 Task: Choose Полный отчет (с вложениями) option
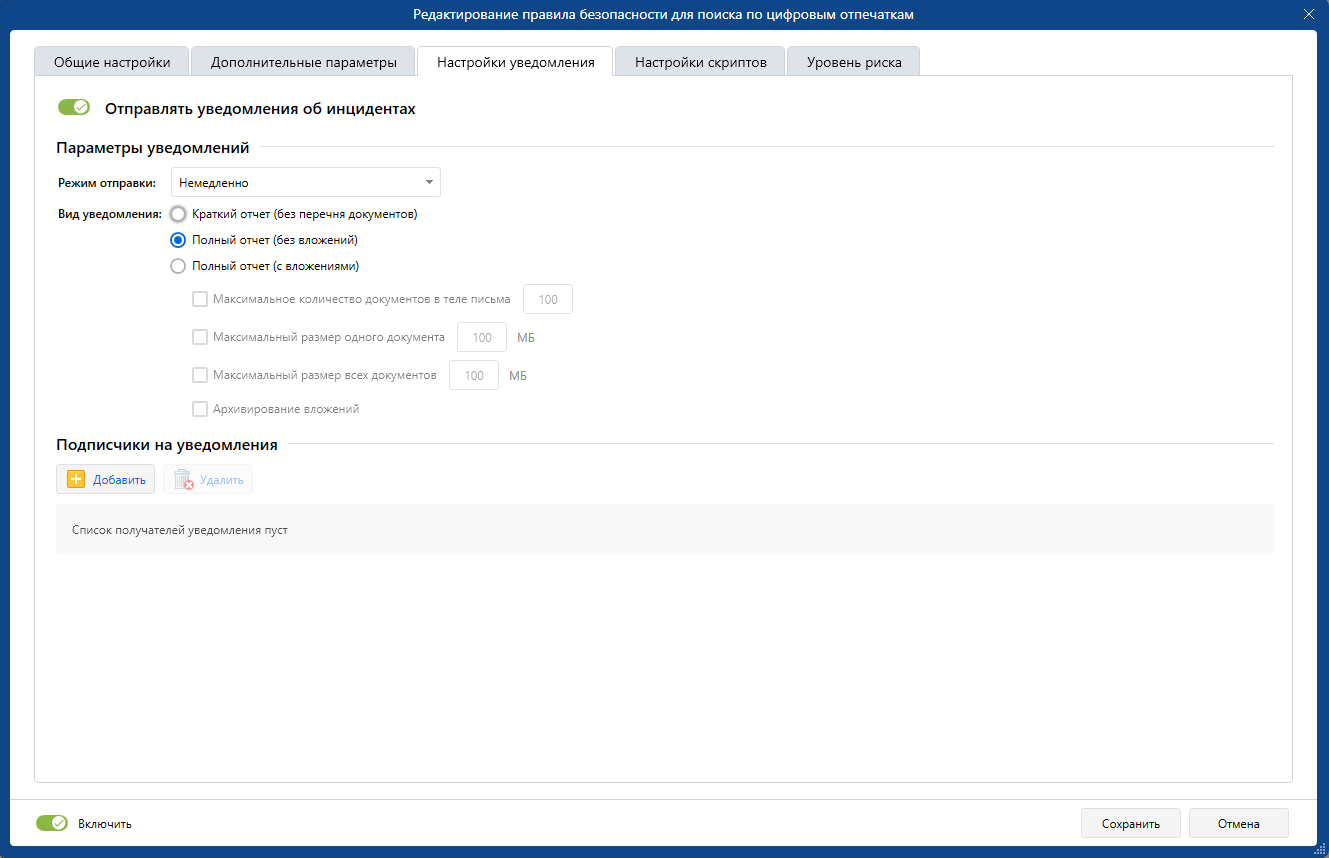coord(178,266)
